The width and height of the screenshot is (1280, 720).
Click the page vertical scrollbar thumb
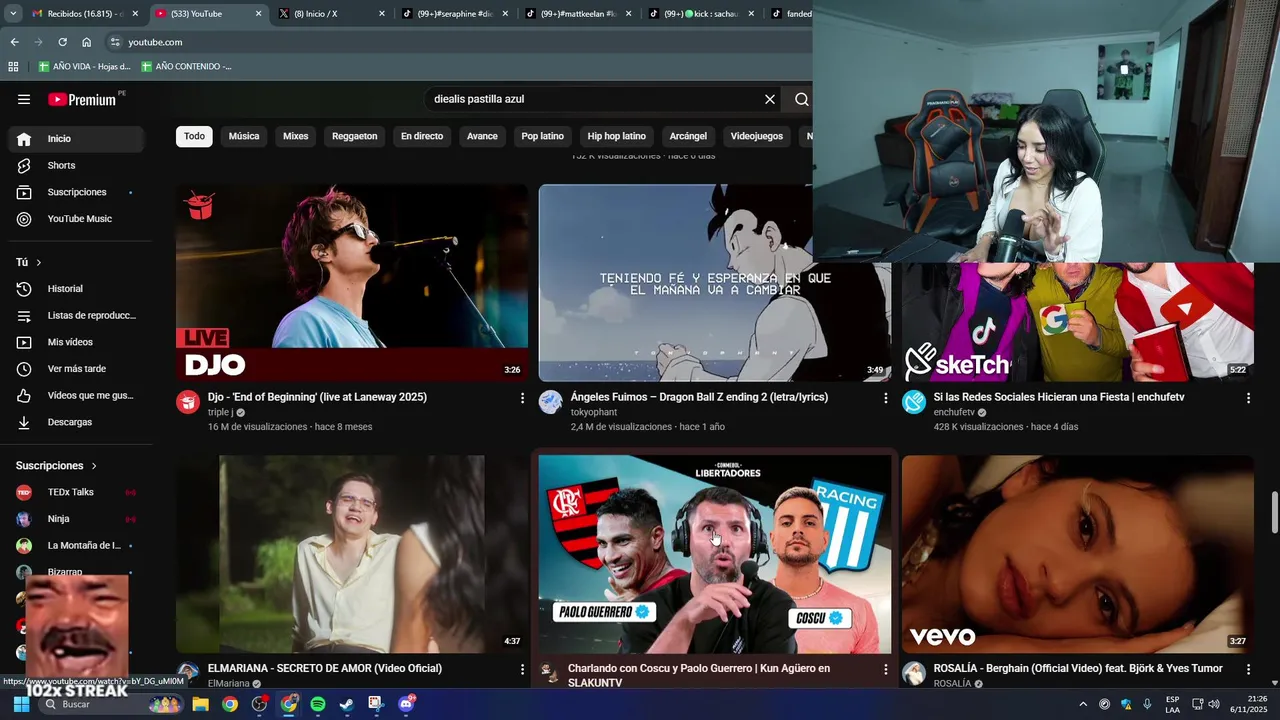(1274, 512)
